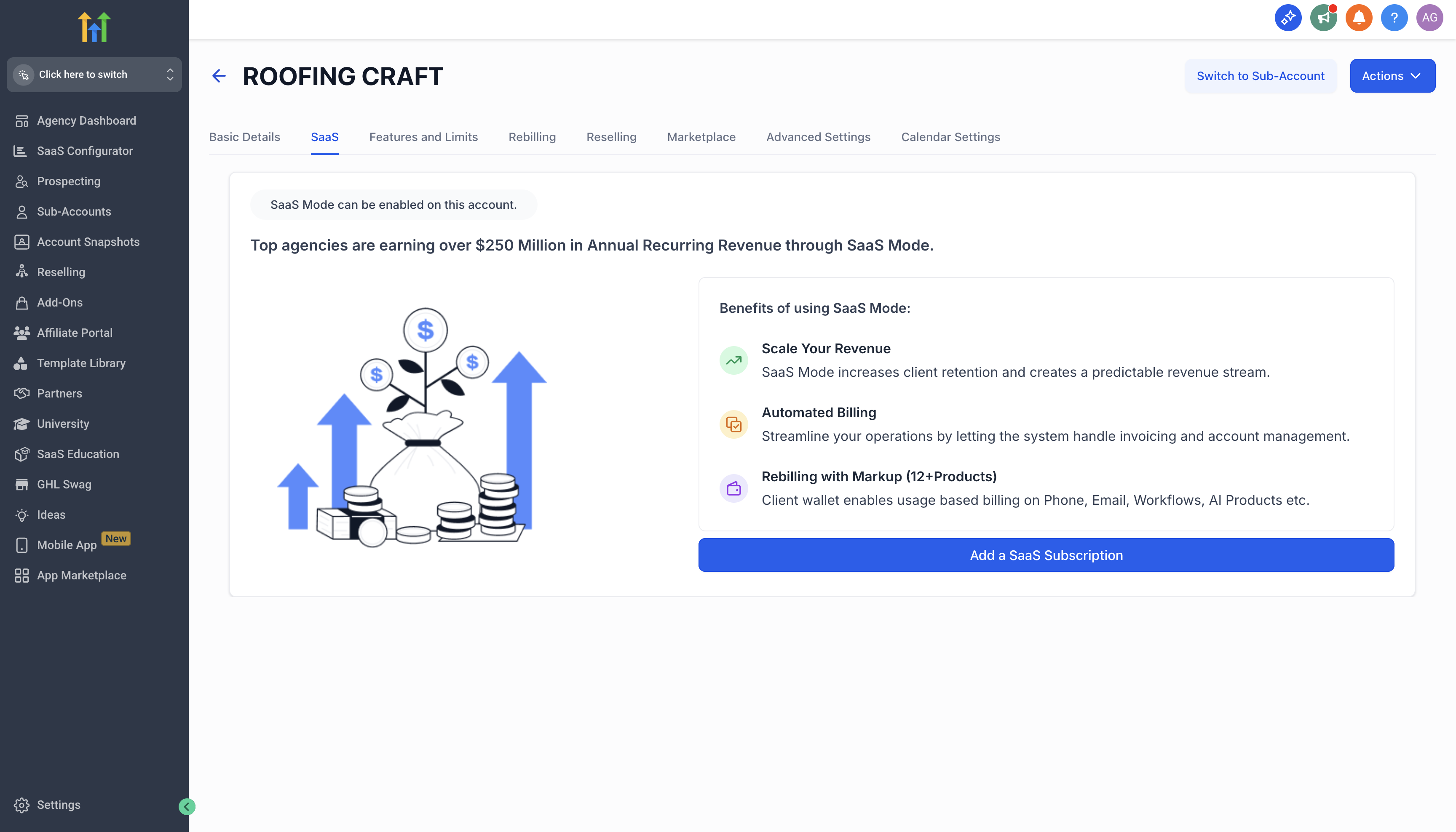This screenshot has width=1456, height=832.
Task: Click the back arrow beside ROOFING CRAFT
Action: 219,76
